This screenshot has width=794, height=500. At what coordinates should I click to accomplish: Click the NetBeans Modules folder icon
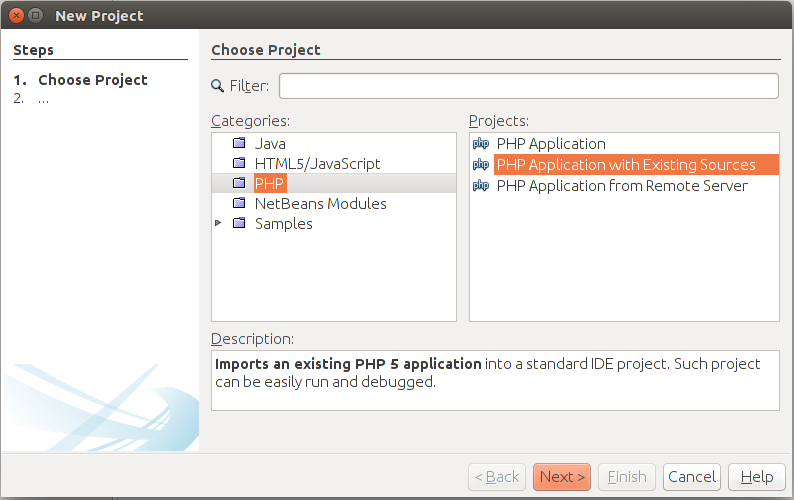click(x=239, y=203)
